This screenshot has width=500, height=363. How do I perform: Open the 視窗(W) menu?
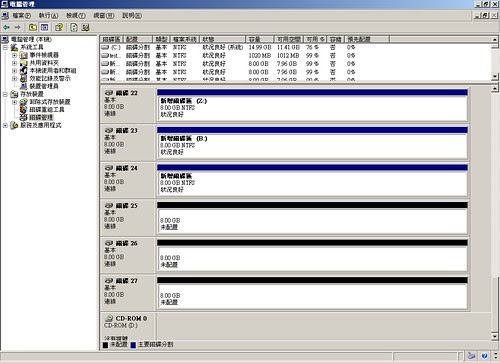(x=104, y=15)
